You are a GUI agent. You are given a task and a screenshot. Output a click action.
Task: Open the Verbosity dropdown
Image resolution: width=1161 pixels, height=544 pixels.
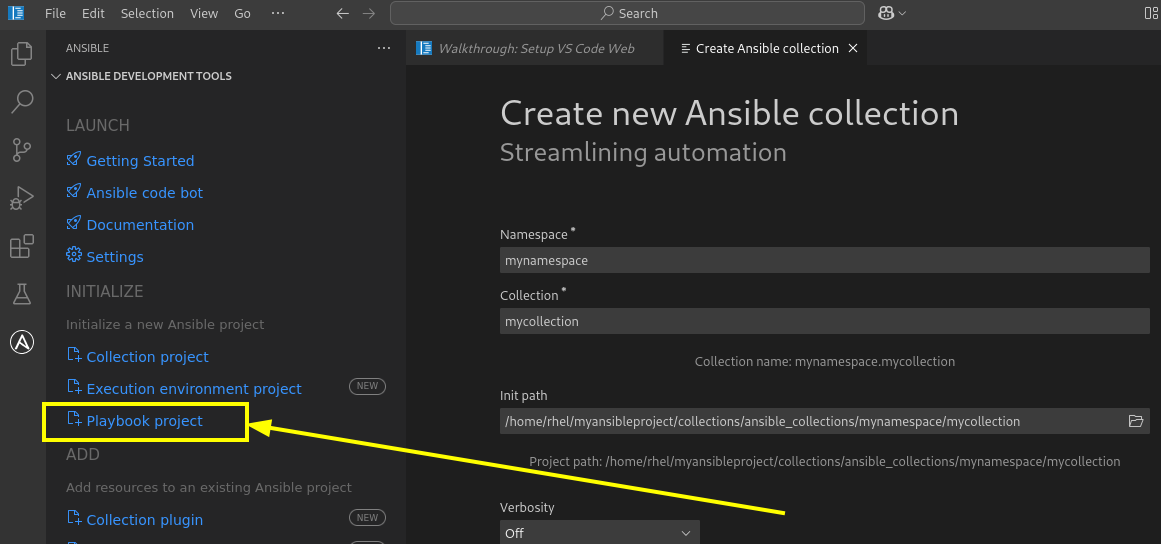pos(599,532)
